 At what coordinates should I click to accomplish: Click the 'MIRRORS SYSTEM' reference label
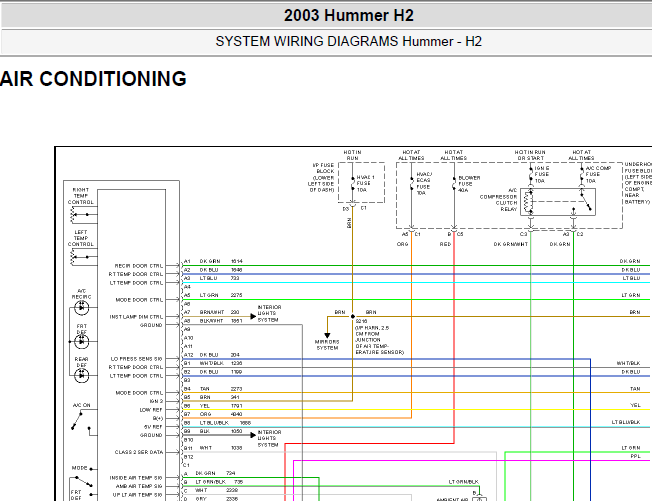[x=327, y=345]
